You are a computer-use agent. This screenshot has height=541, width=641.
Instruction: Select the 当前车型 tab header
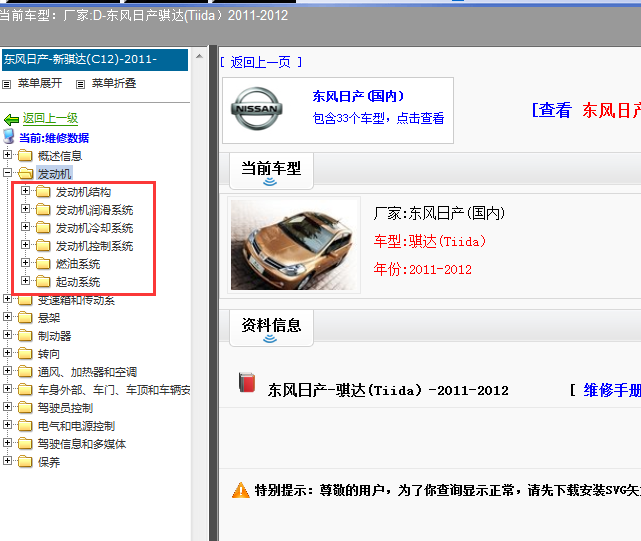click(271, 171)
